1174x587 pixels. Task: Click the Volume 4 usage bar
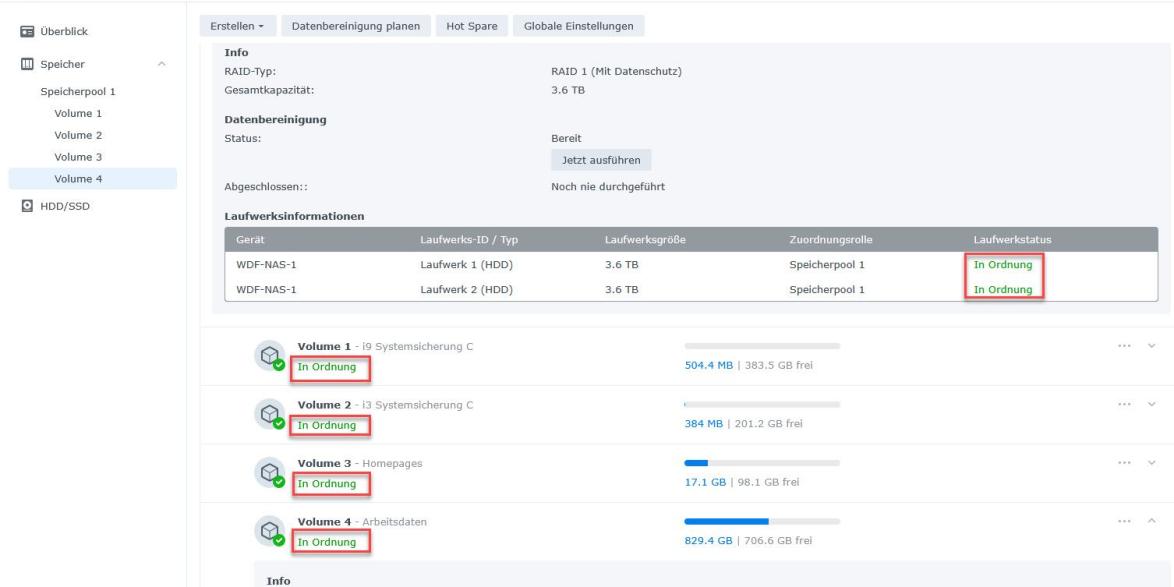[x=761, y=521]
